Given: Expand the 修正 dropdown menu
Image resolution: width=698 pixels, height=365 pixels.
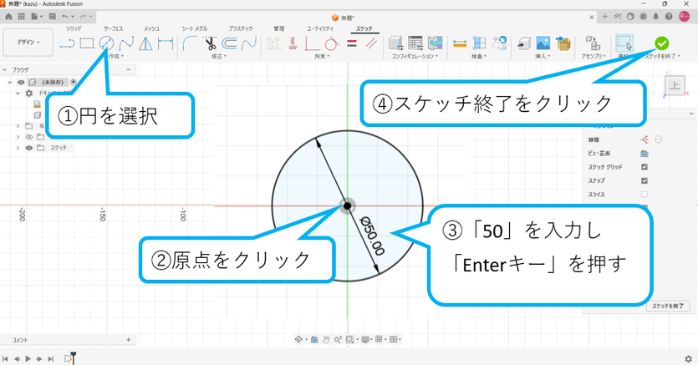Looking at the screenshot, I should pyautogui.click(x=219, y=57).
